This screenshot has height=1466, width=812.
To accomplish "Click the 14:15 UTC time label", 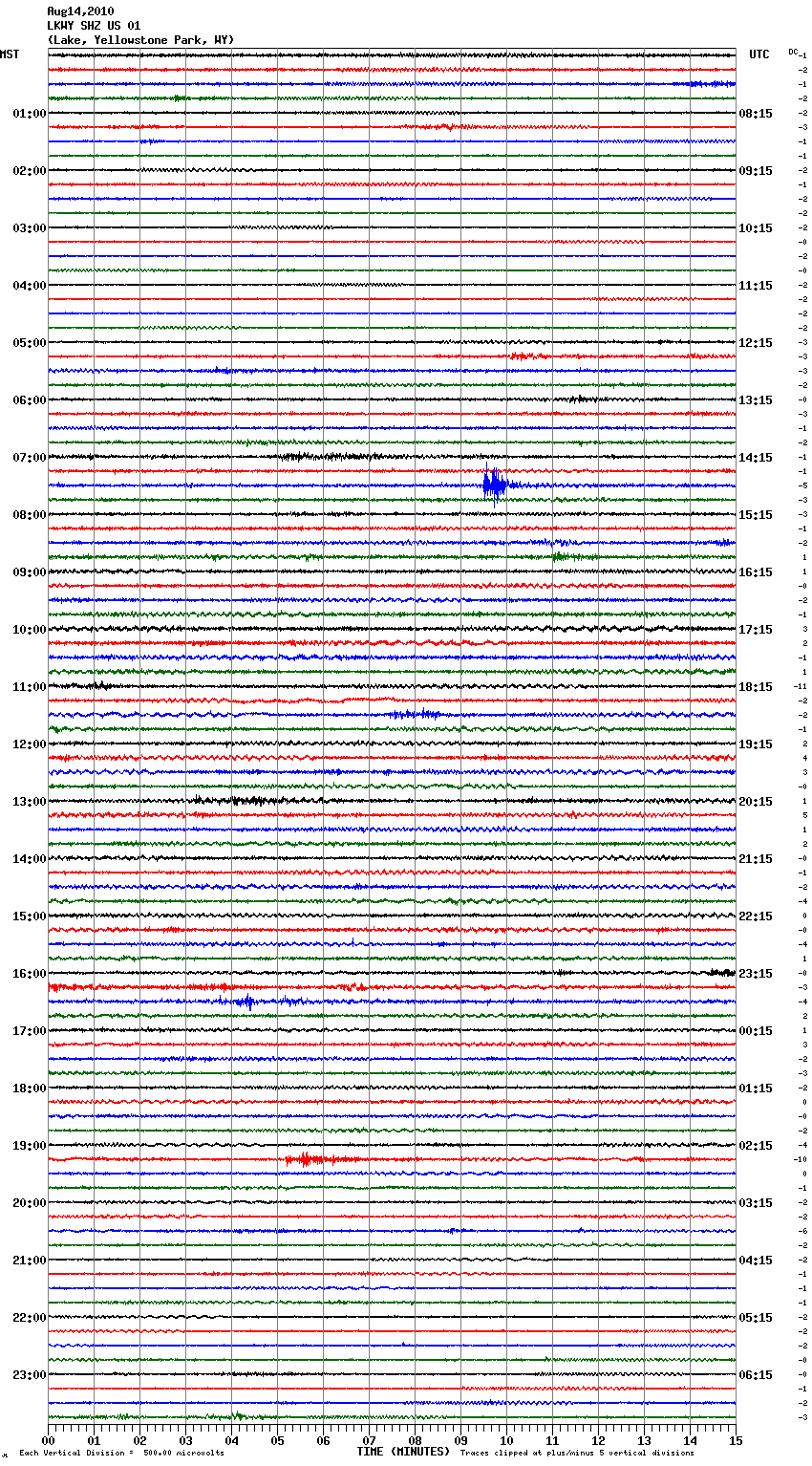I will pyautogui.click(x=756, y=458).
